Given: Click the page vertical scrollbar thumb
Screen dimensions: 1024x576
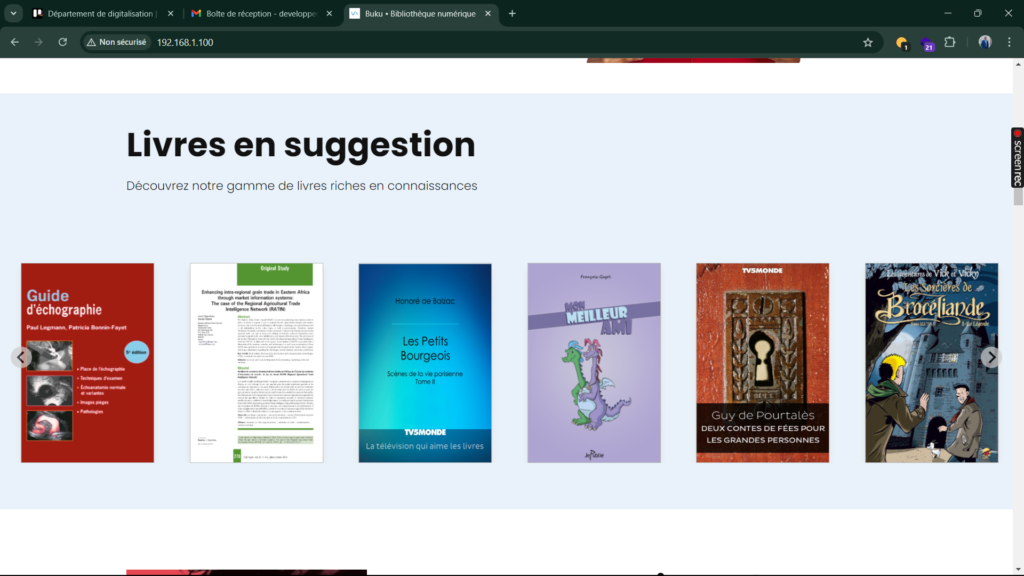Looking at the screenshot, I should (1018, 196).
